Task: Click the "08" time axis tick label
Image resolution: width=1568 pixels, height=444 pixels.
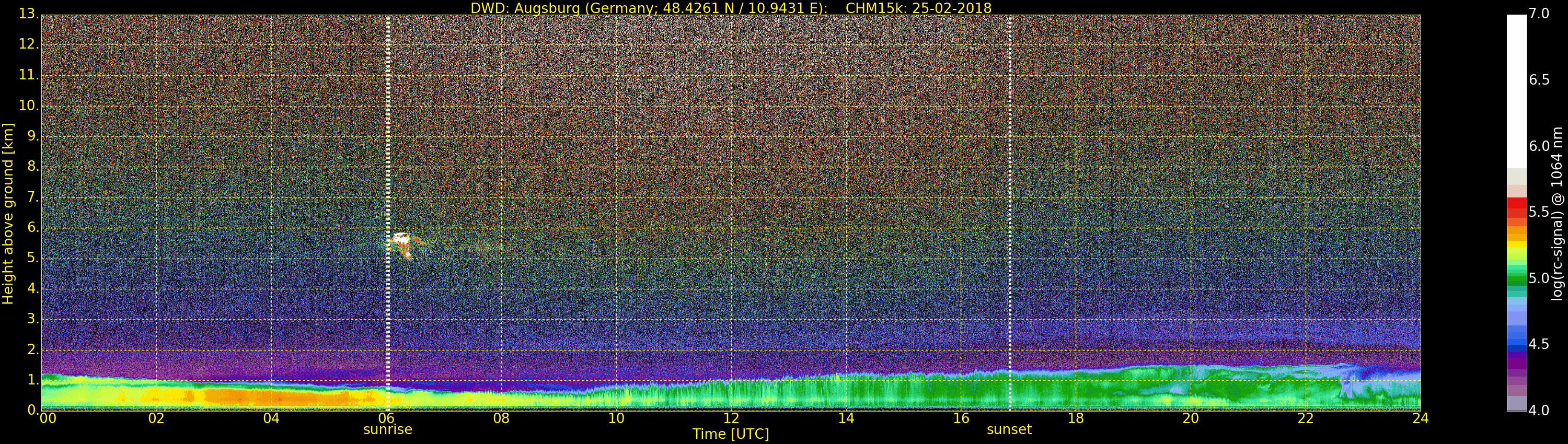Action: [501, 418]
